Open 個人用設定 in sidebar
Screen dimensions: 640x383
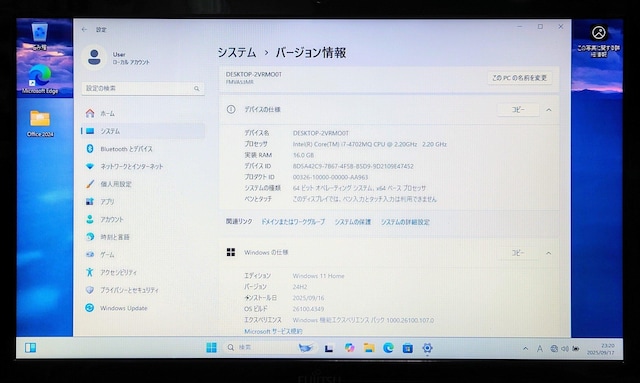pyautogui.click(x=143, y=184)
